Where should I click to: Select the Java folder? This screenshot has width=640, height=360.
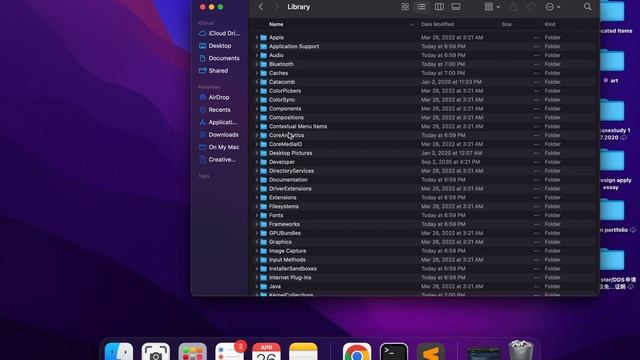(424, 287)
